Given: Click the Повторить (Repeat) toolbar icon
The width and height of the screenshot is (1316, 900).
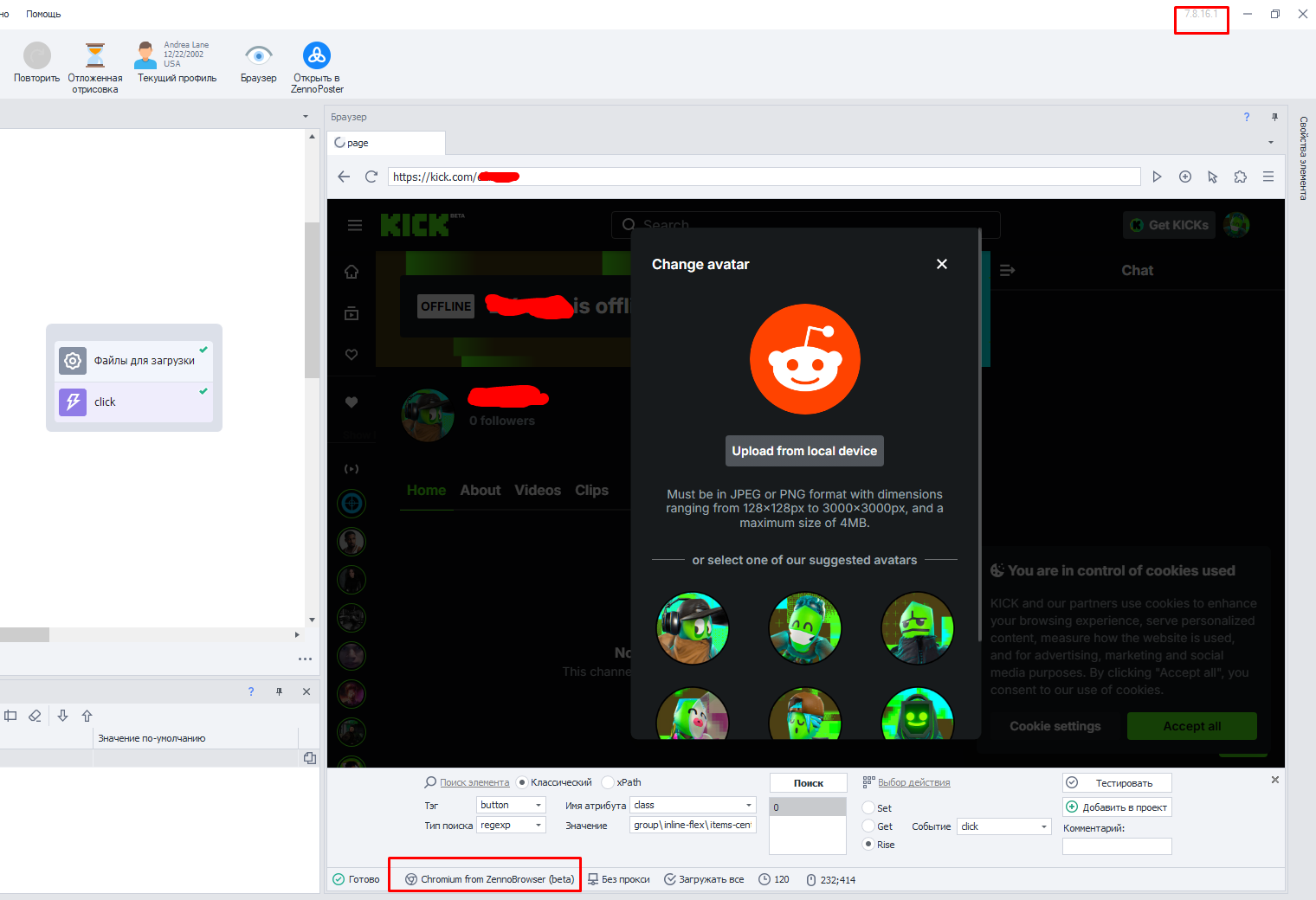Looking at the screenshot, I should (x=36, y=55).
